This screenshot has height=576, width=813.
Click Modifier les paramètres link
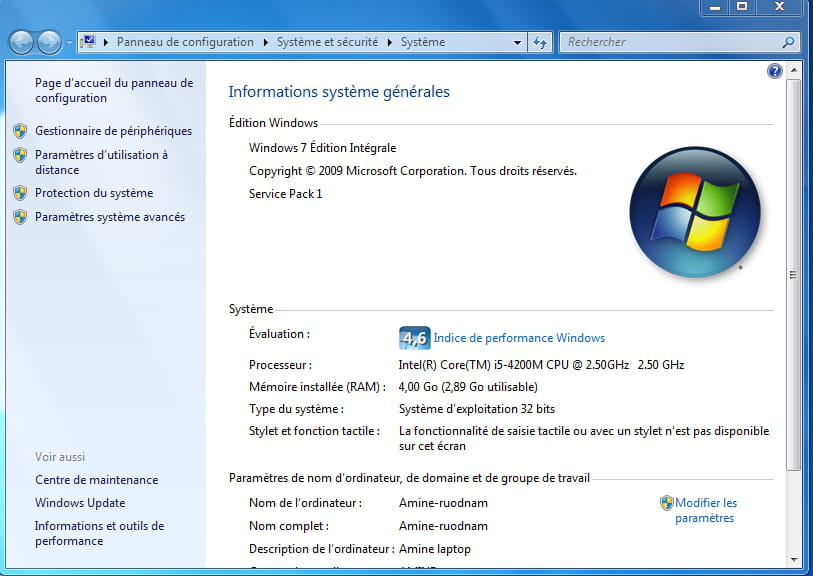pos(706,510)
